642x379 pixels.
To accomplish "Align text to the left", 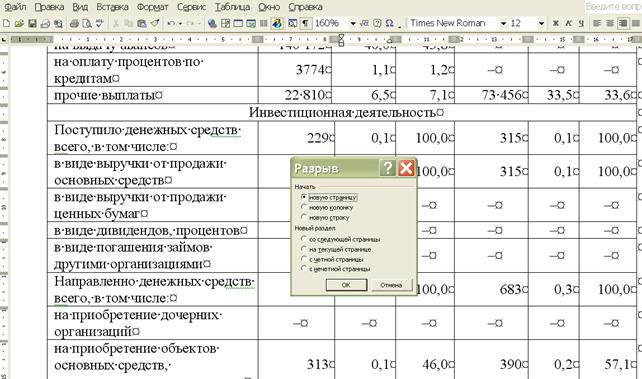I will (x=597, y=24).
